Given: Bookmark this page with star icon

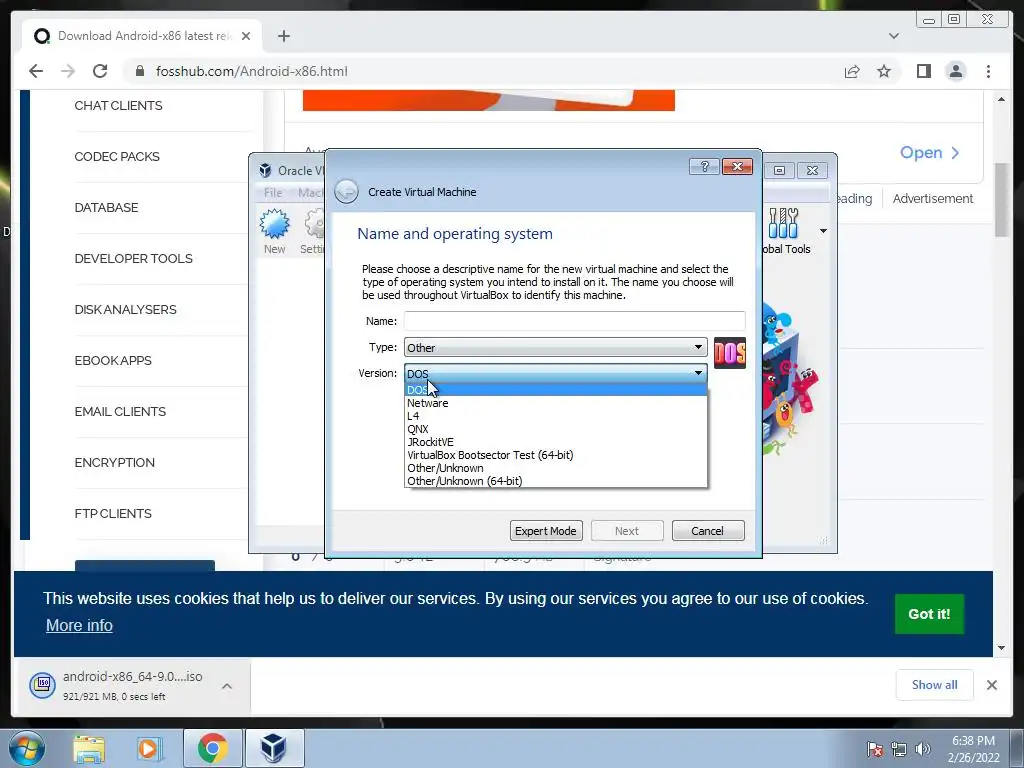Looking at the screenshot, I should pos(884,71).
